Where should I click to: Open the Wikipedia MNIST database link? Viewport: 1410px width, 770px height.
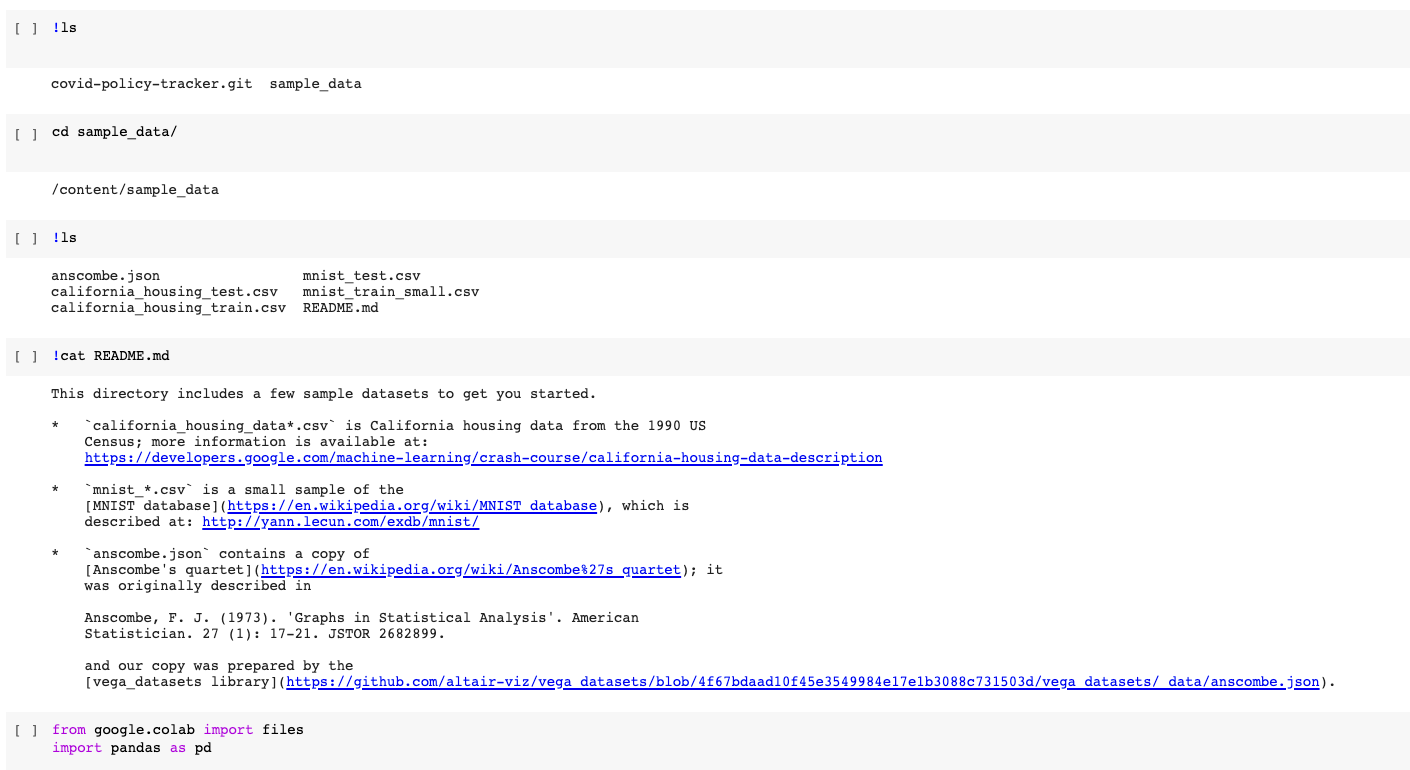click(412, 506)
